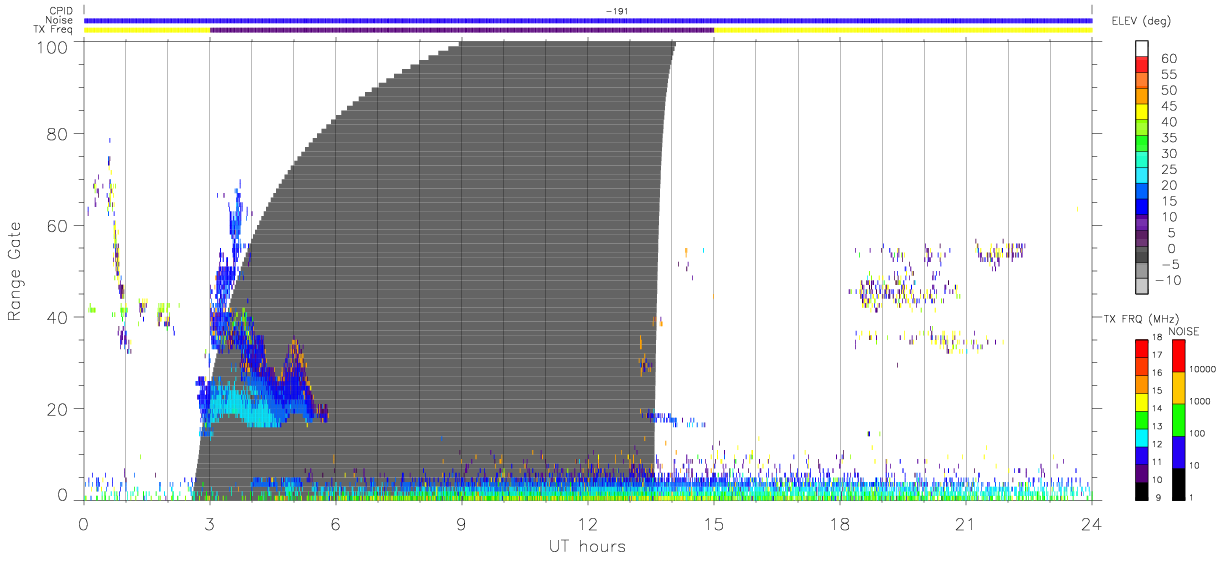Click the '55' label on ELEV colorbar
The width and height of the screenshot is (1228, 567).
1169,75
